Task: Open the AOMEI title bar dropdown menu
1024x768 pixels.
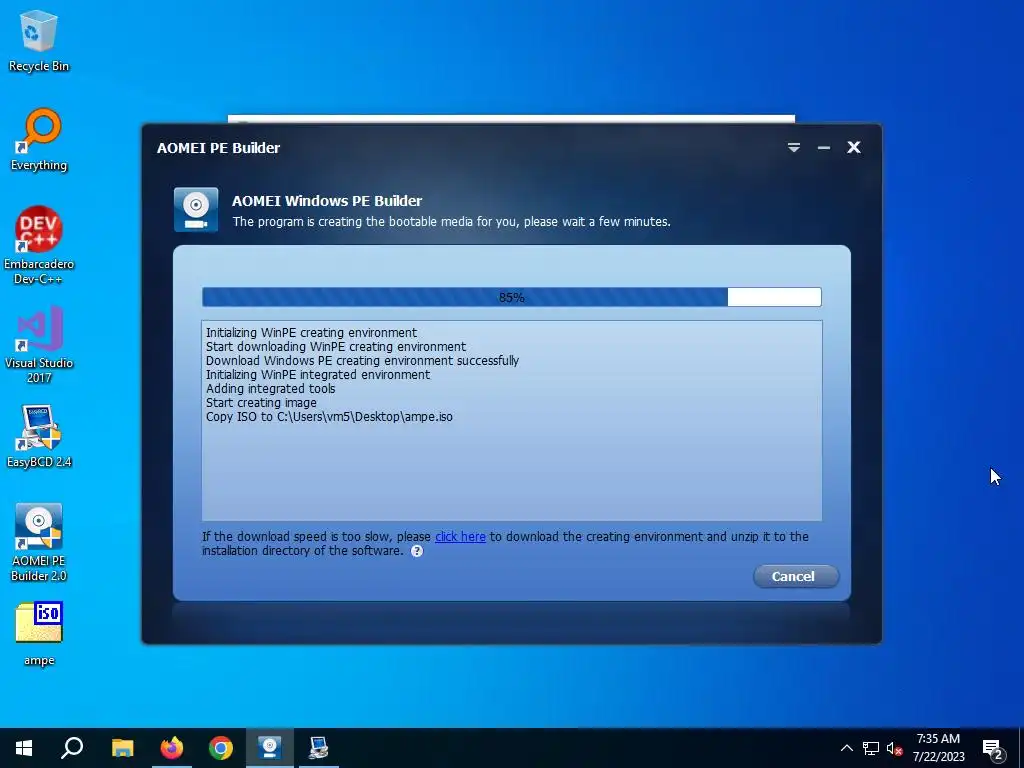Action: click(x=793, y=148)
